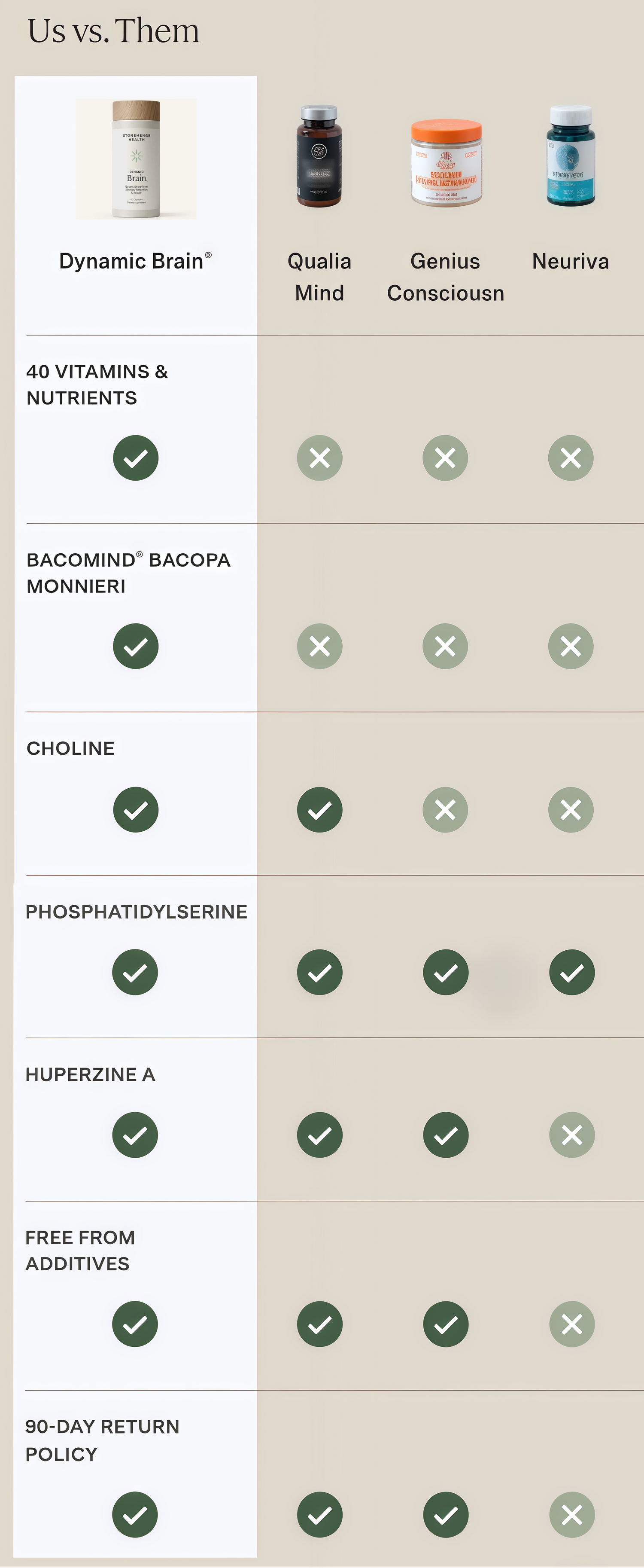This screenshot has width=644, height=1568.
Task: Click Neuriva's checkmark for Phosphatidylserine
Action: coord(571,972)
